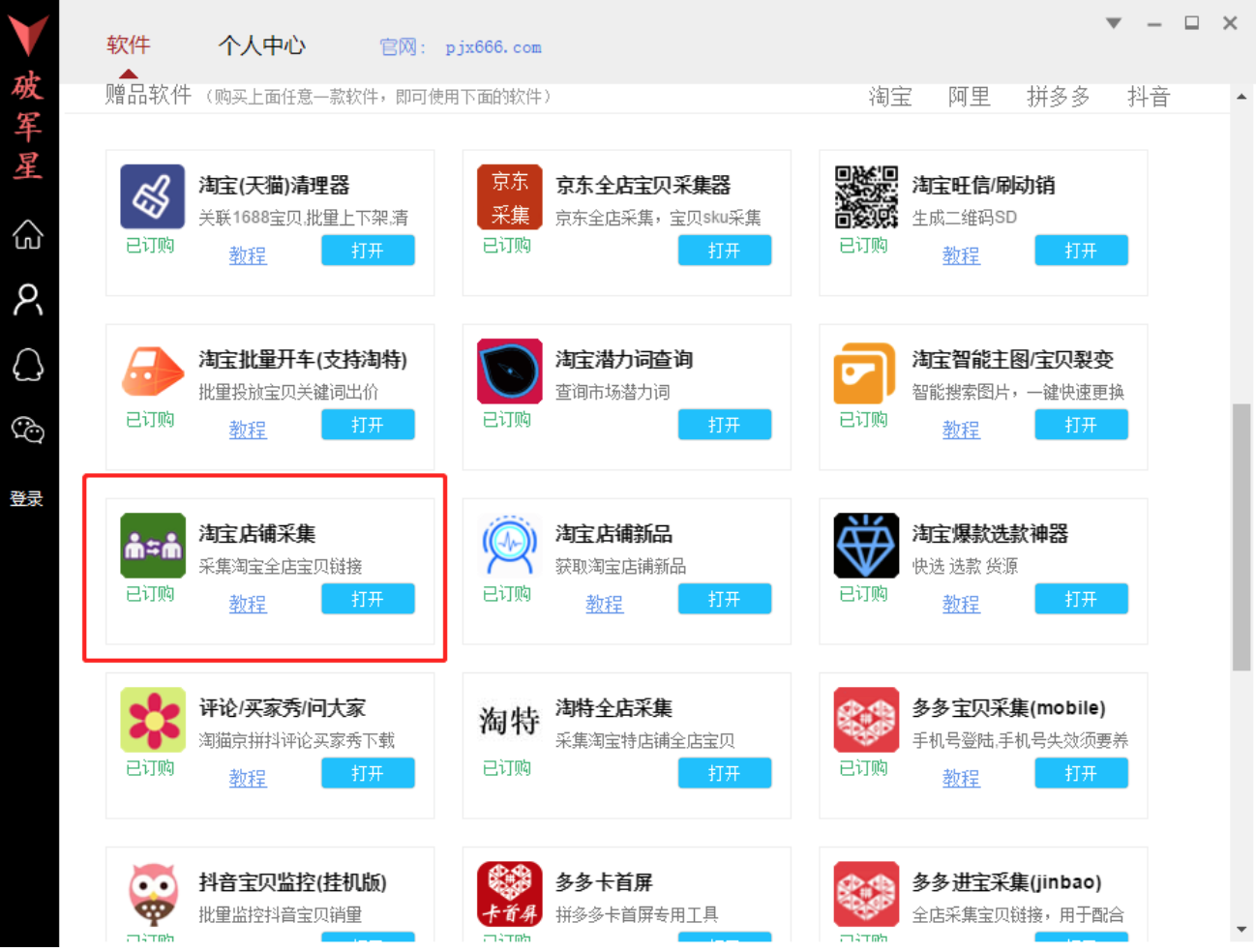Click the 采集淘宝全店宝贝链接 description text
1256x952 pixels.
281,566
